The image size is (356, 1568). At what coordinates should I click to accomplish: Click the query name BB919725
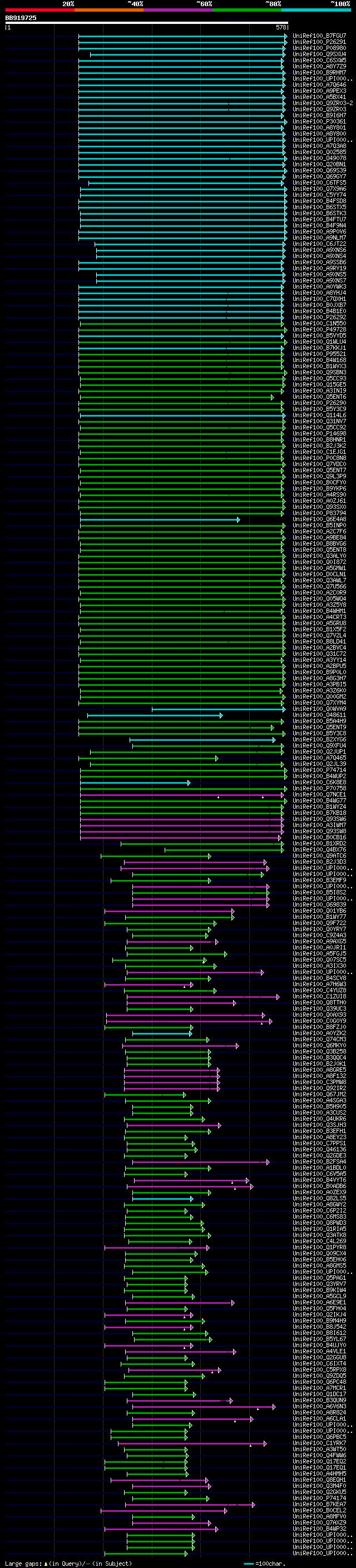21,18
